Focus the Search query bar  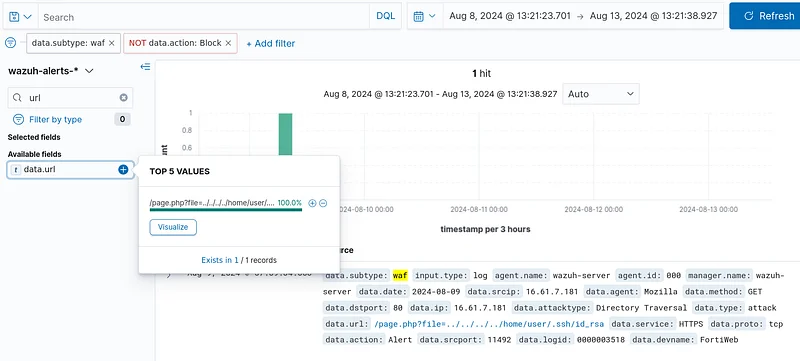coord(204,17)
